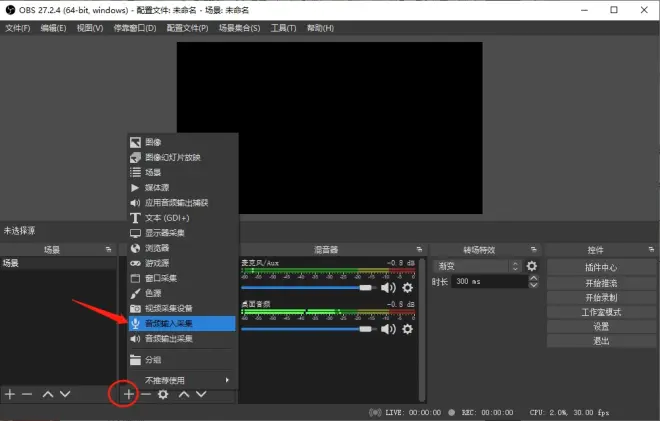The height and width of the screenshot is (421, 660).
Task: Choose 色源 color source
Action: 182,293
